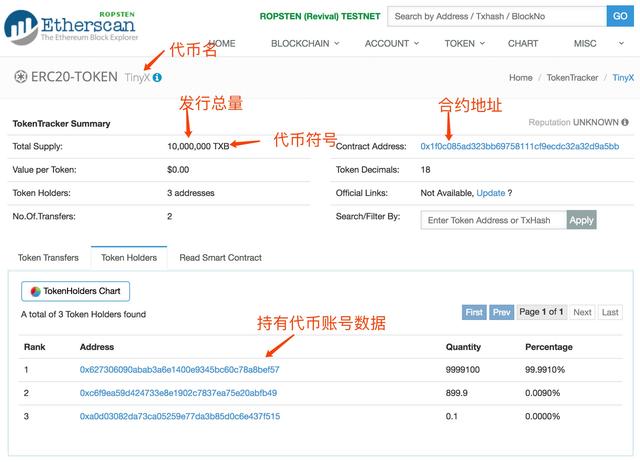Switch to the Token Transfers tab
This screenshot has height=462, width=640.
click(48, 258)
